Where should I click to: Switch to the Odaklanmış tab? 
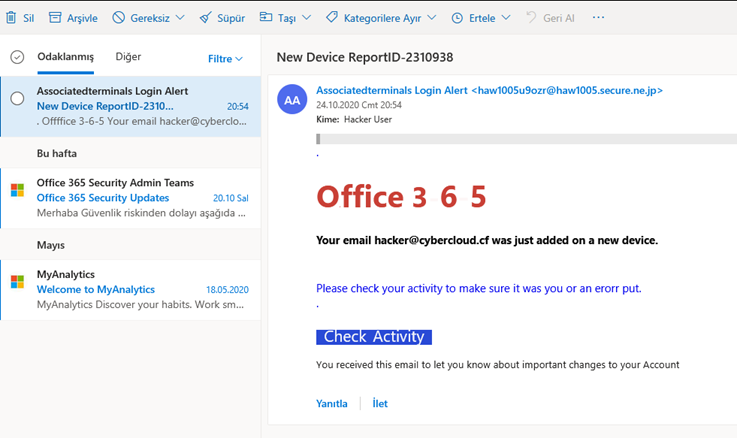coord(65,57)
